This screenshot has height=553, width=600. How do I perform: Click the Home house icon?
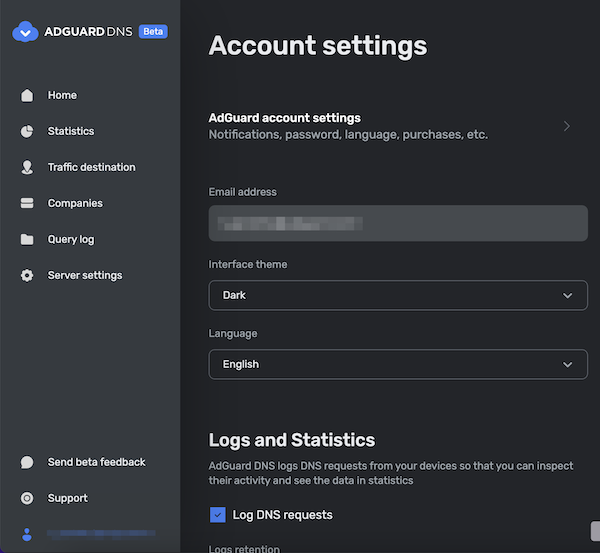pyautogui.click(x=27, y=95)
